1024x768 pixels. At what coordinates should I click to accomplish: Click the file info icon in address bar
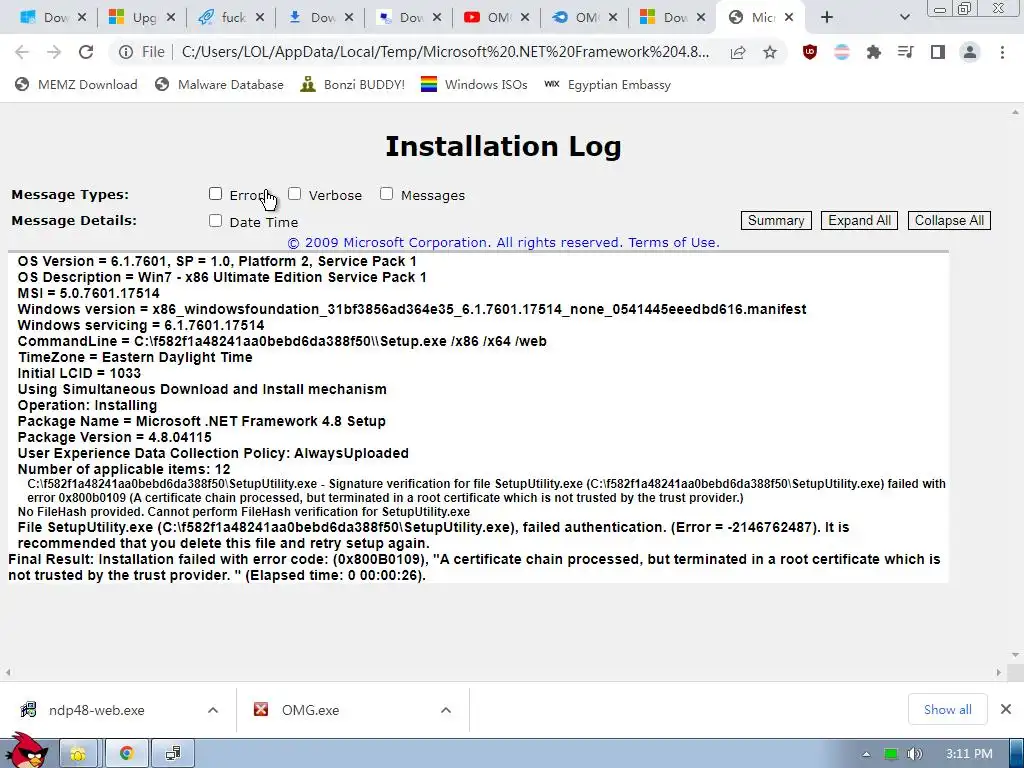(126, 52)
